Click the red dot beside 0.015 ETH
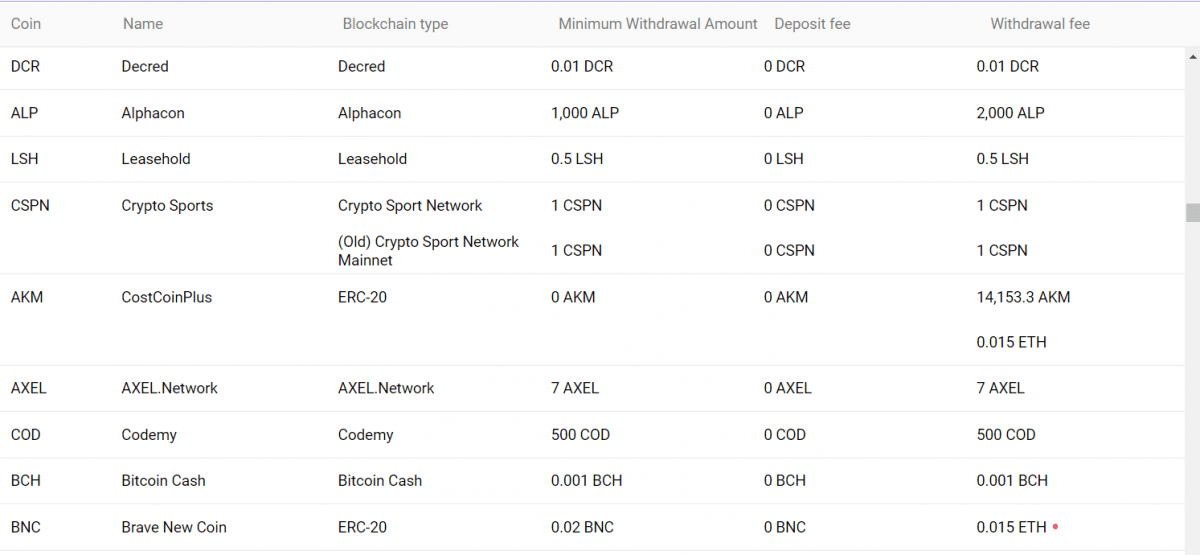Image resolution: width=1200 pixels, height=555 pixels. [x=1056, y=527]
